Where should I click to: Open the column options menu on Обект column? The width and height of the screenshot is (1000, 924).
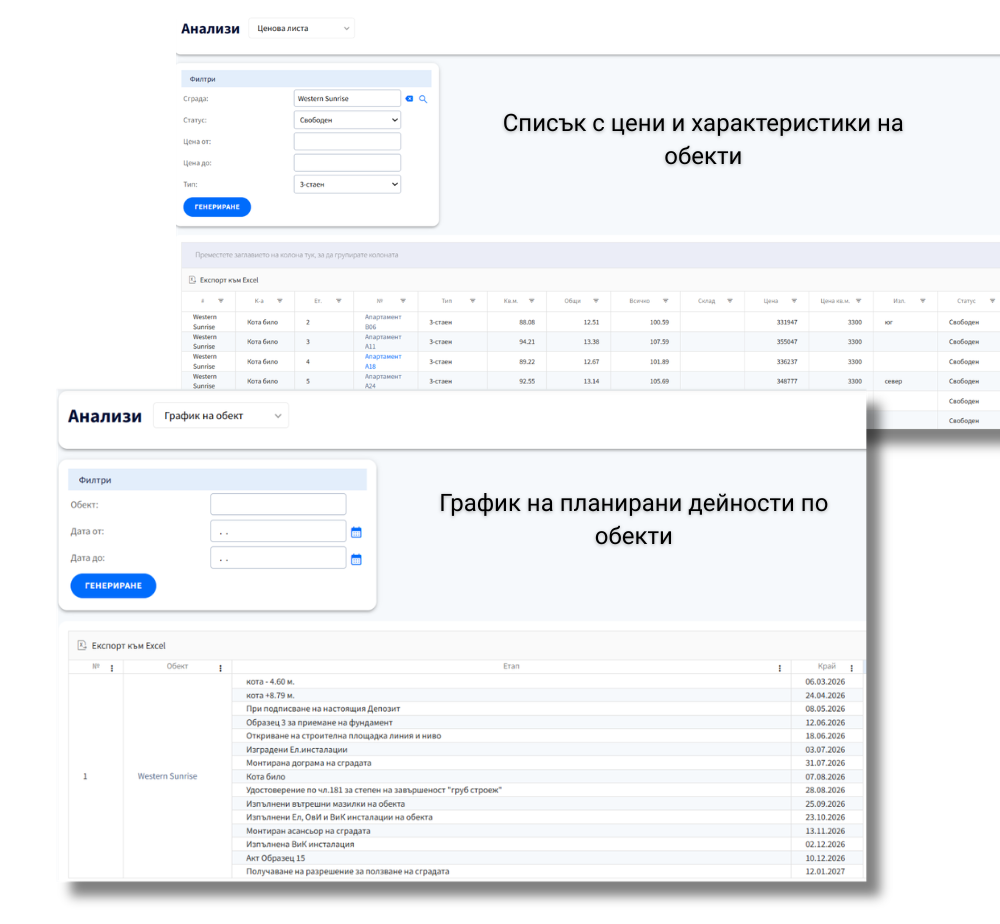click(x=221, y=667)
